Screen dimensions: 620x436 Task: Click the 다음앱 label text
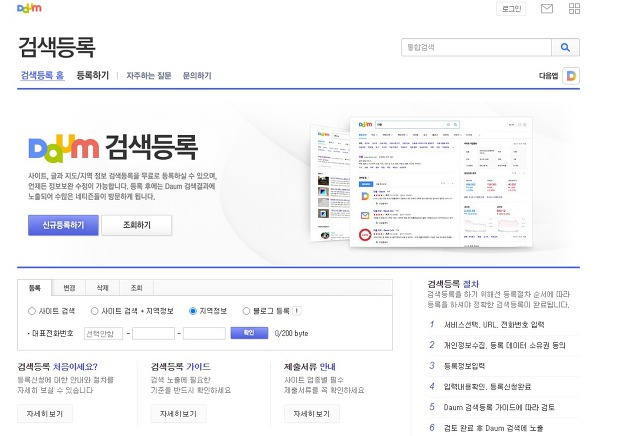pos(548,75)
